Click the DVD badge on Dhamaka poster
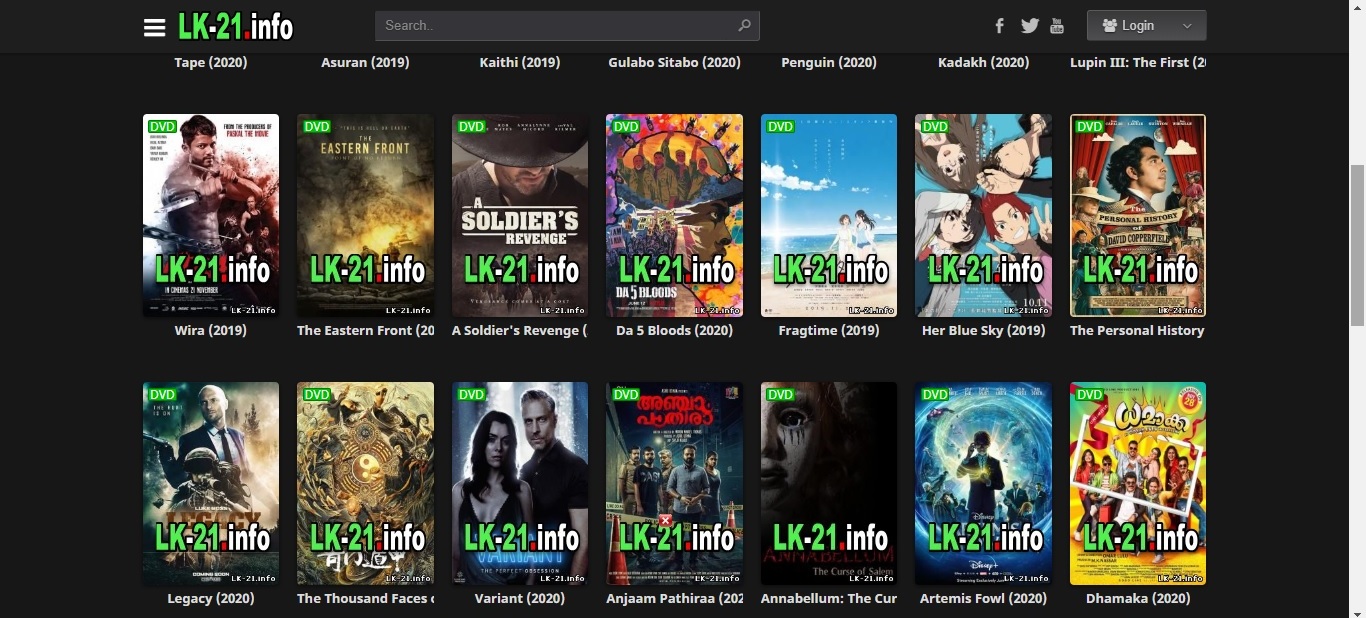 pyautogui.click(x=1089, y=395)
